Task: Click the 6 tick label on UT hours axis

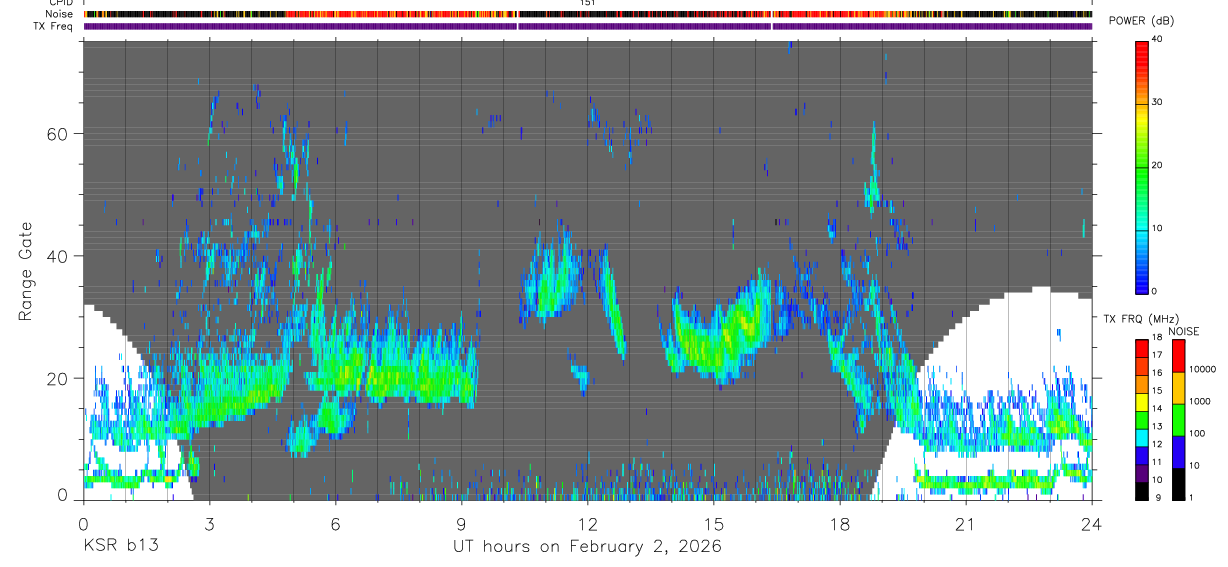Action: click(335, 524)
